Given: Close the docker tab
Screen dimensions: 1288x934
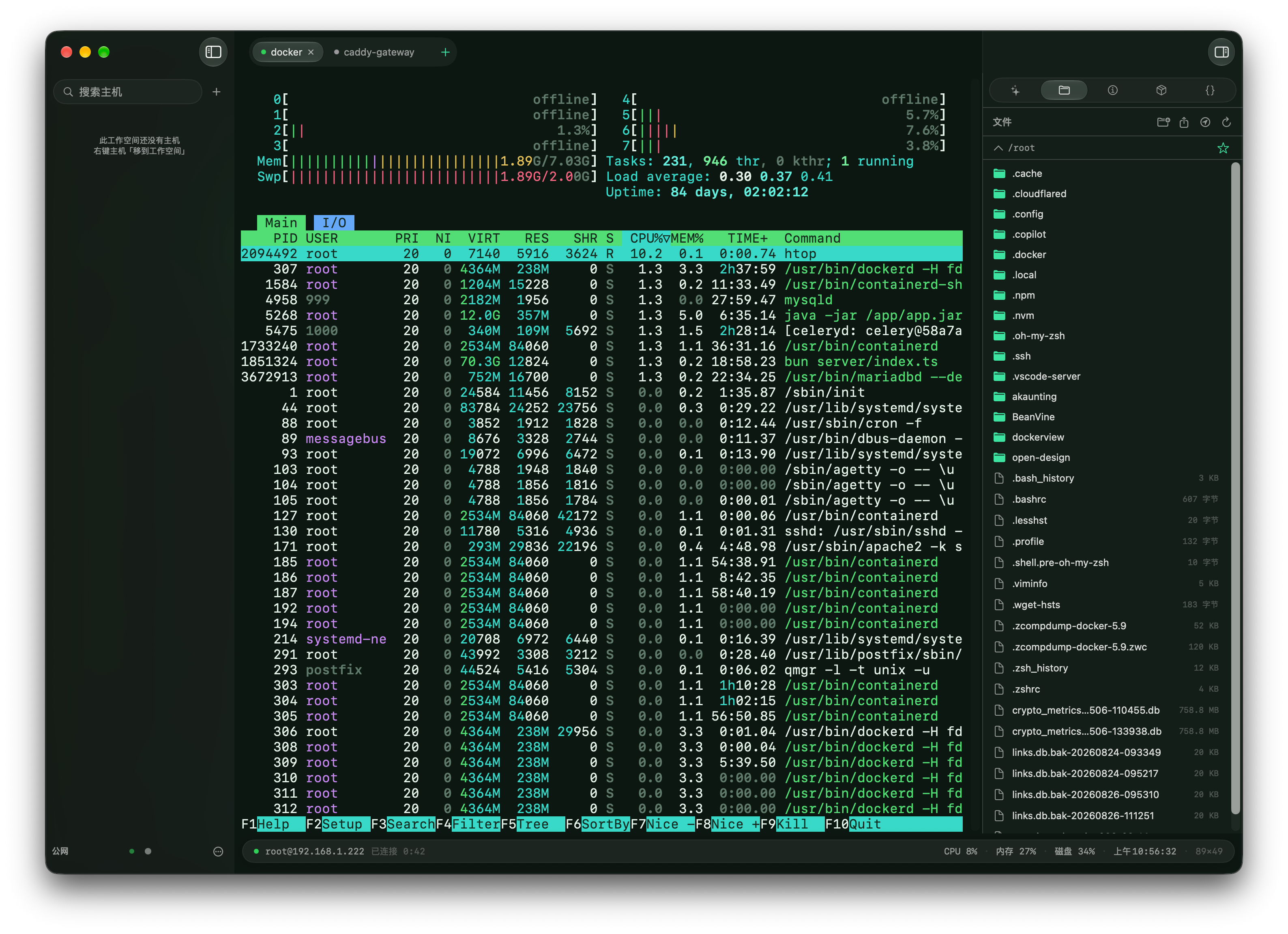Looking at the screenshot, I should (x=311, y=52).
